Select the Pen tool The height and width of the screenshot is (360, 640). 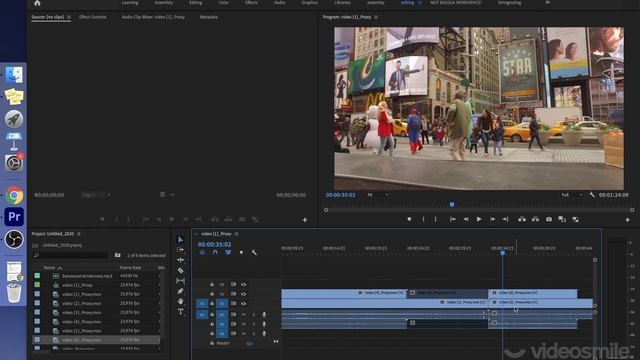(x=180, y=291)
